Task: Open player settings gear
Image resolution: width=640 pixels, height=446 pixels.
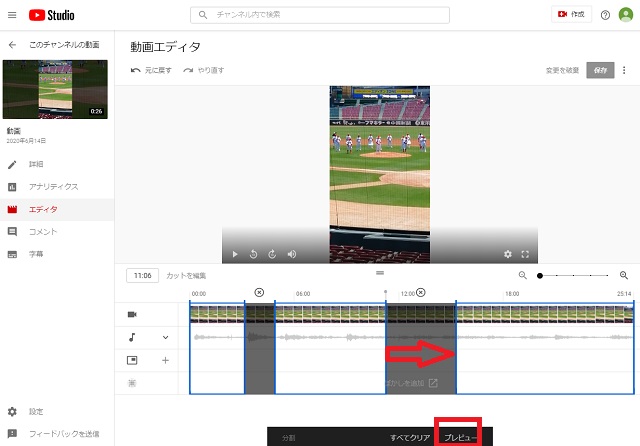Action: 507,254
